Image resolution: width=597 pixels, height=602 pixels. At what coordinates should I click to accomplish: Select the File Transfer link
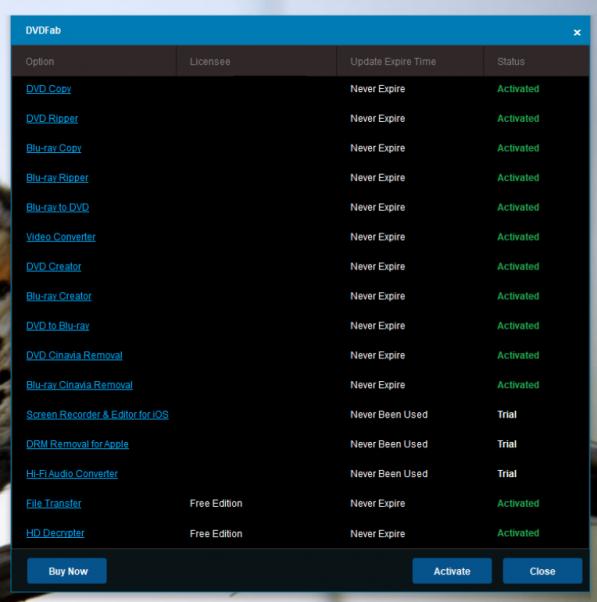pos(53,503)
